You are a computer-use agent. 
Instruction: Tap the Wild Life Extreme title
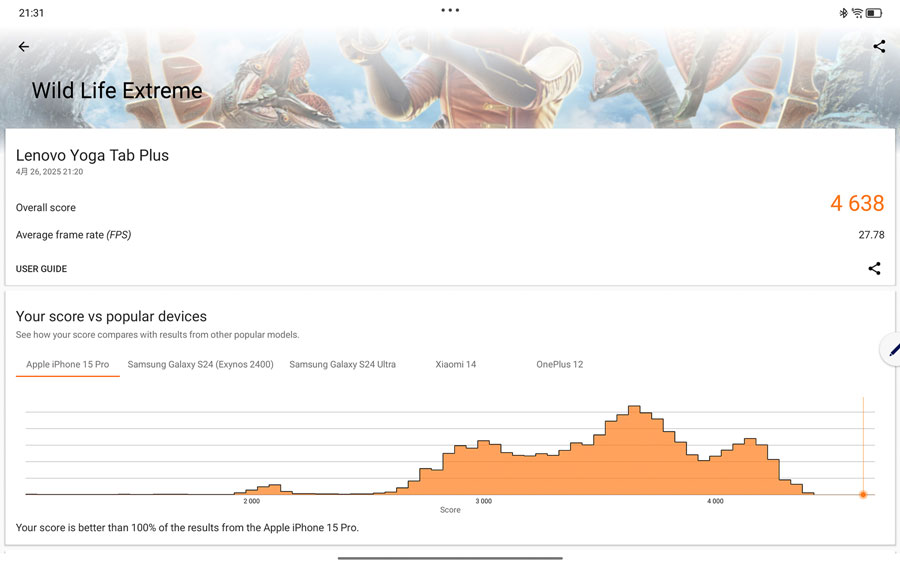click(117, 91)
